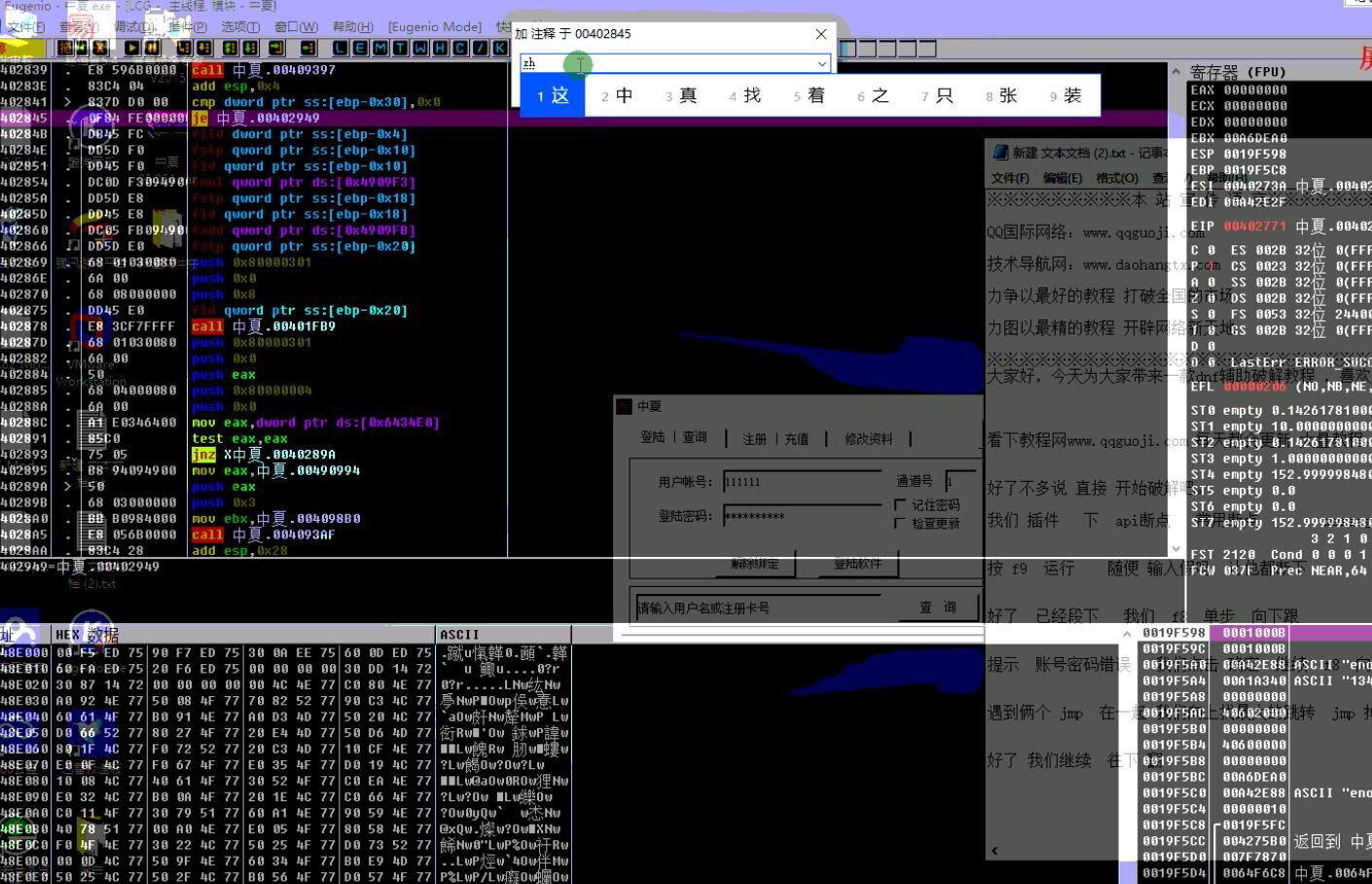Switch to the 注册 tab in 中夏 window
This screenshot has height=884, width=1372.
754,439
